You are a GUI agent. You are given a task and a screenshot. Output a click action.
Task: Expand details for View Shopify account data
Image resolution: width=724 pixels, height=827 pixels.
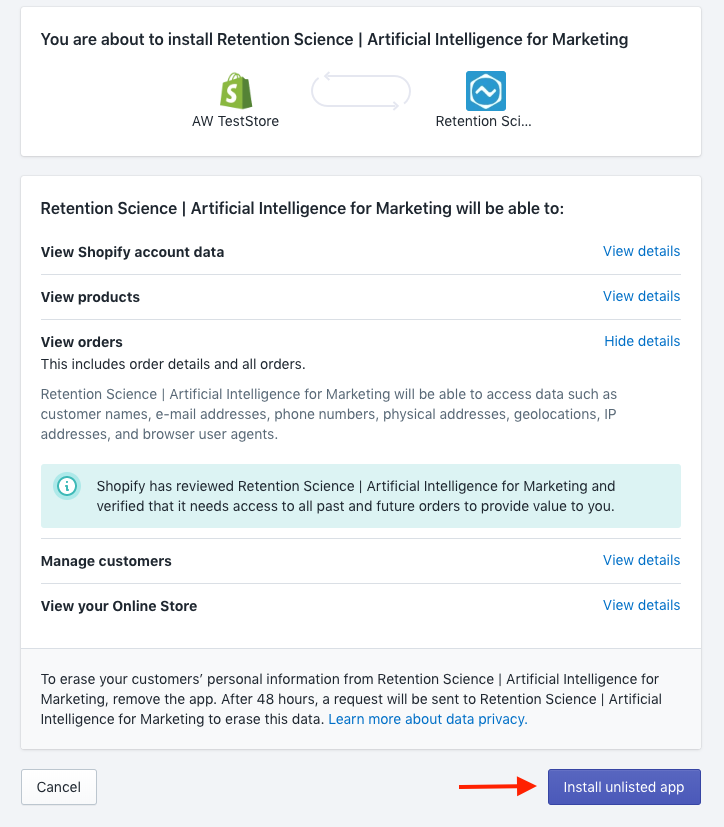click(x=641, y=251)
